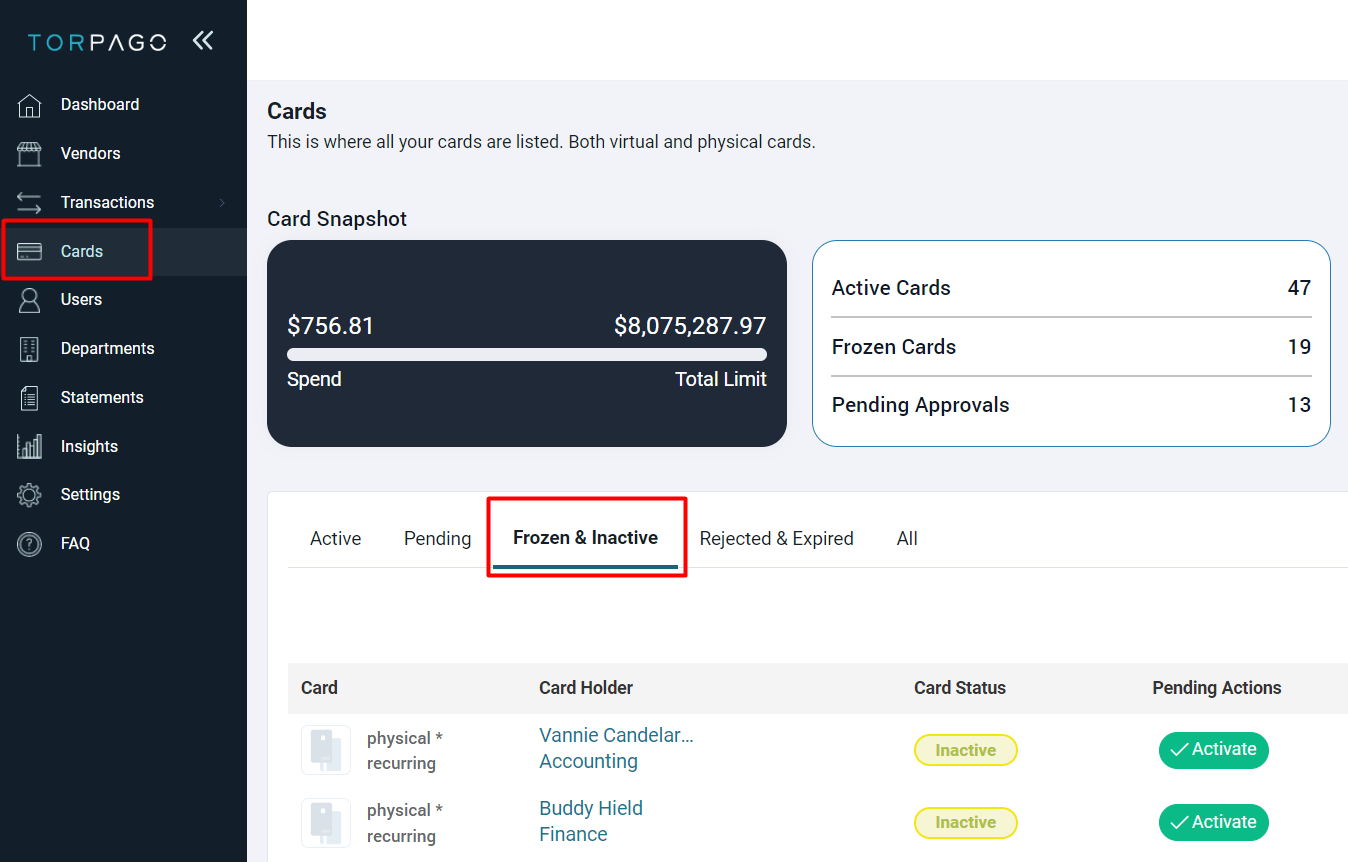Click Buddy Hield's Inactive status badge

pyautogui.click(x=965, y=822)
